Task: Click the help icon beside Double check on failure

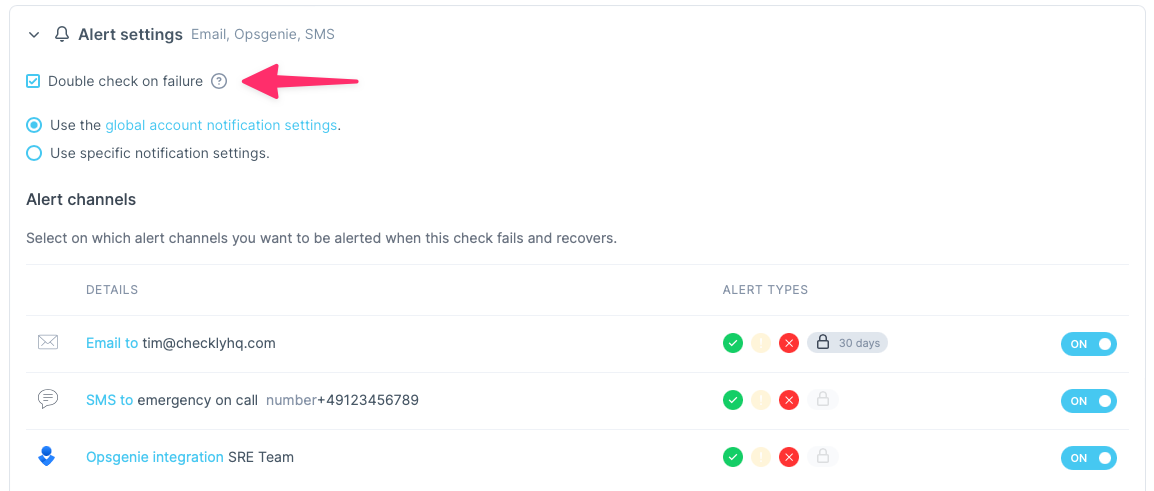Action: click(x=220, y=81)
